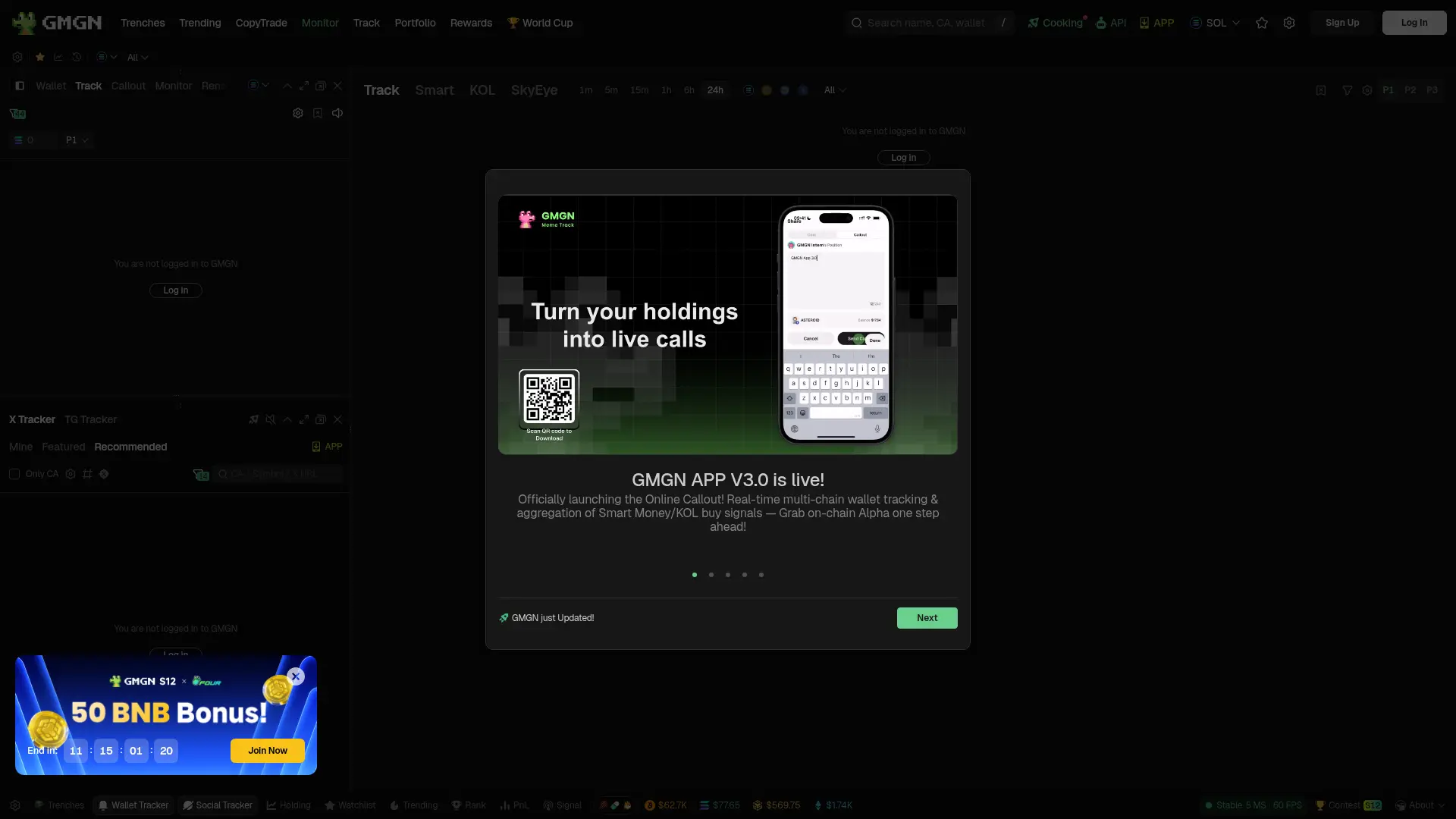Open settings gear in top navigation
Screen dimensions: 1456x819
click(x=1289, y=23)
